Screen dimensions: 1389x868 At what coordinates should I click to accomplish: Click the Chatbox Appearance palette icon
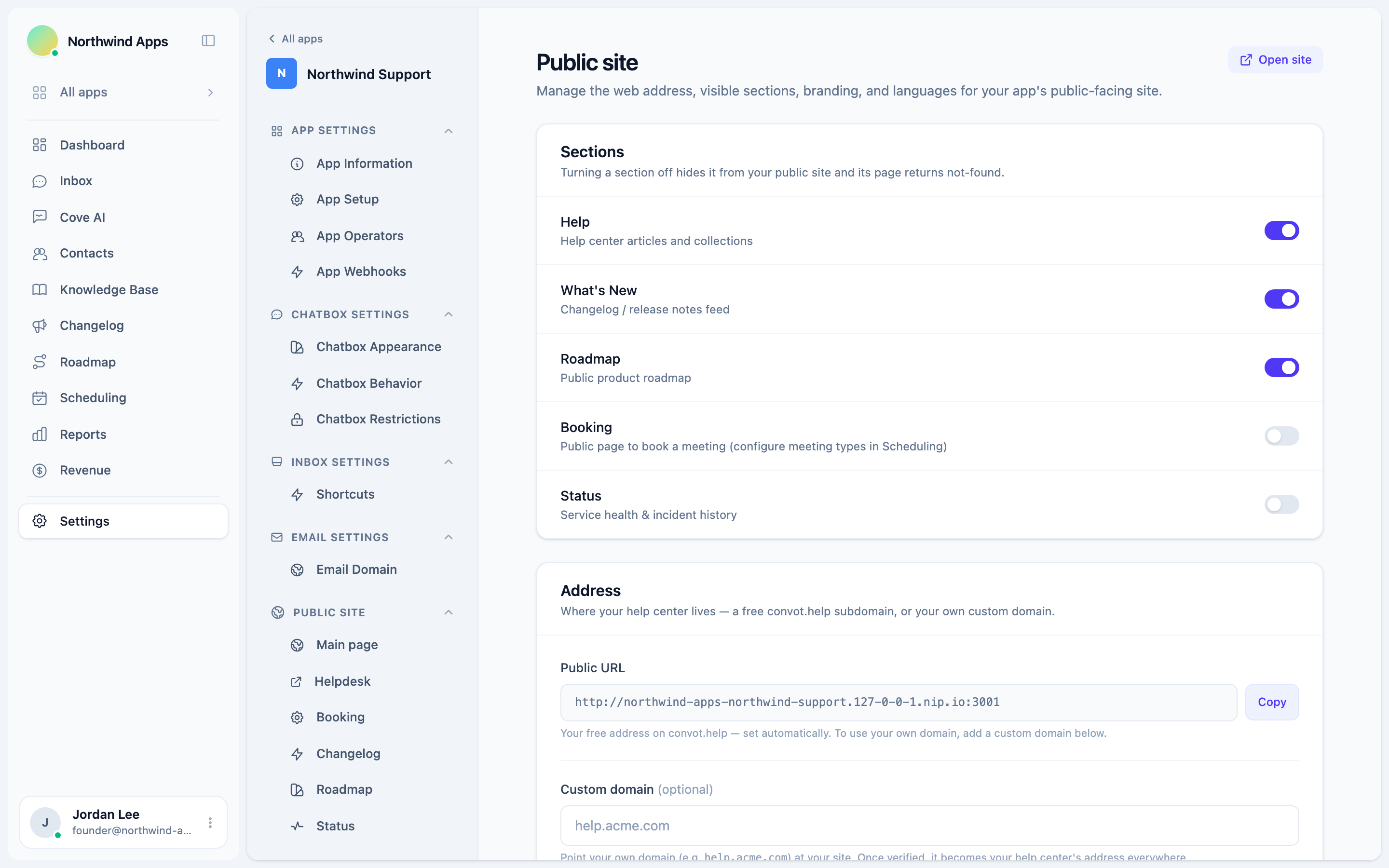coord(297,347)
